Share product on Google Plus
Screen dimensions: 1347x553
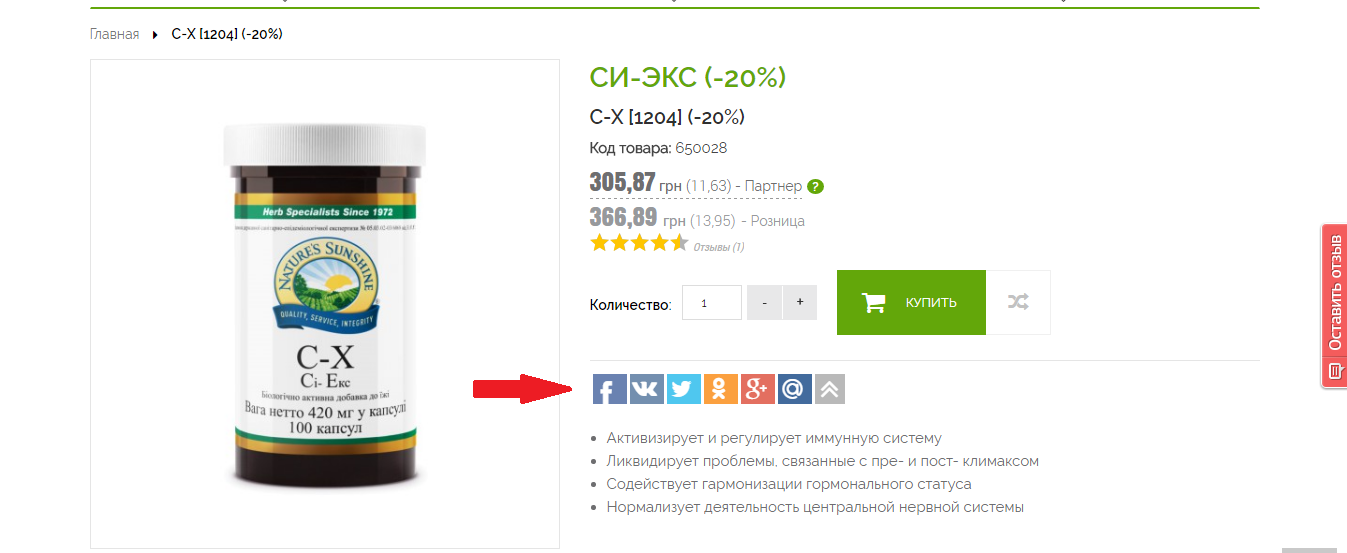757,389
